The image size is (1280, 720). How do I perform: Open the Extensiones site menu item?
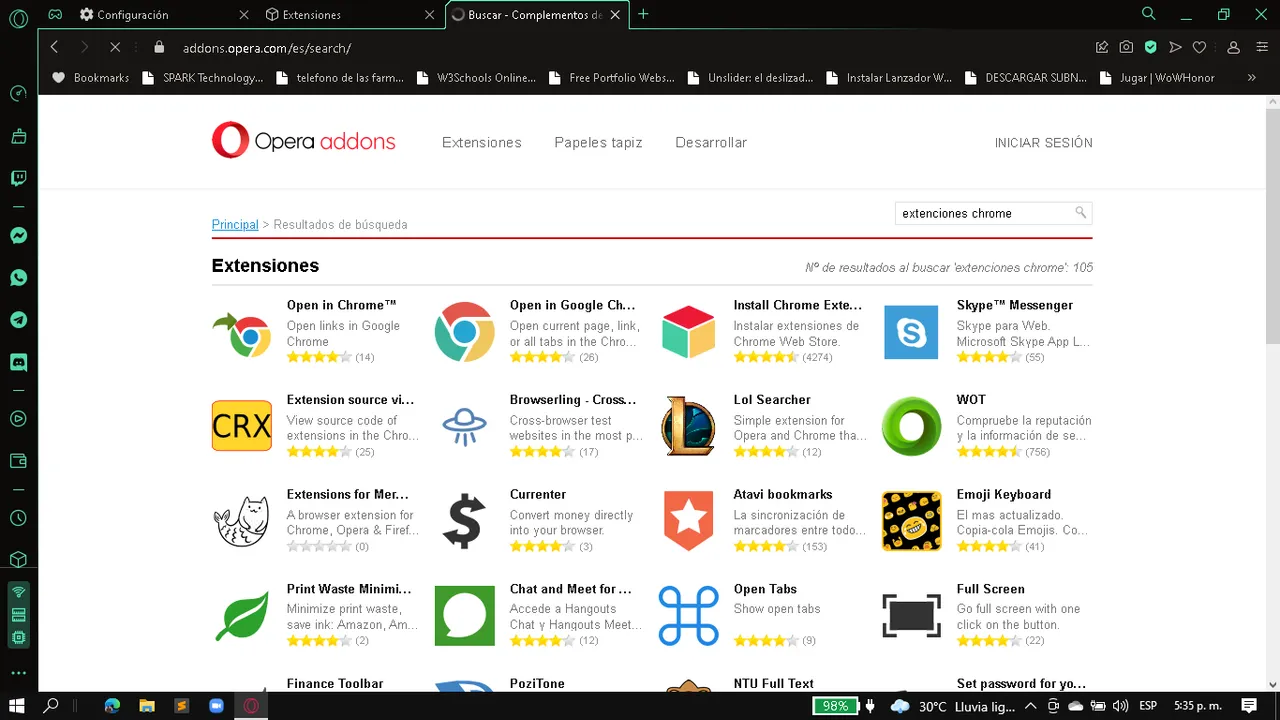tap(482, 142)
